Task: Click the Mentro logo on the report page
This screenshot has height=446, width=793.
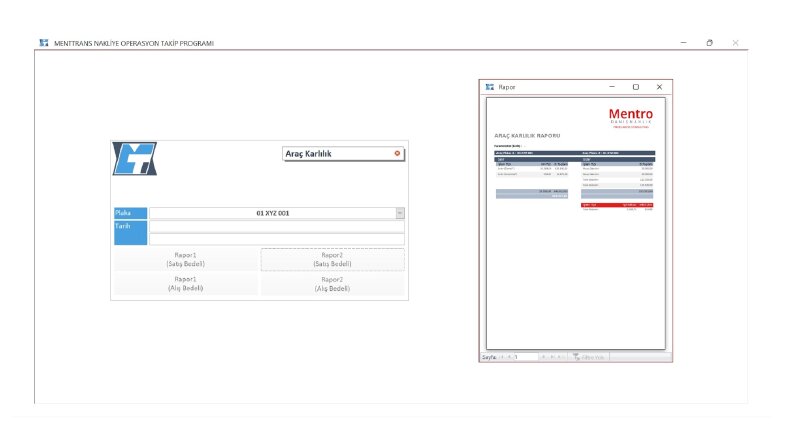Action: click(x=631, y=118)
